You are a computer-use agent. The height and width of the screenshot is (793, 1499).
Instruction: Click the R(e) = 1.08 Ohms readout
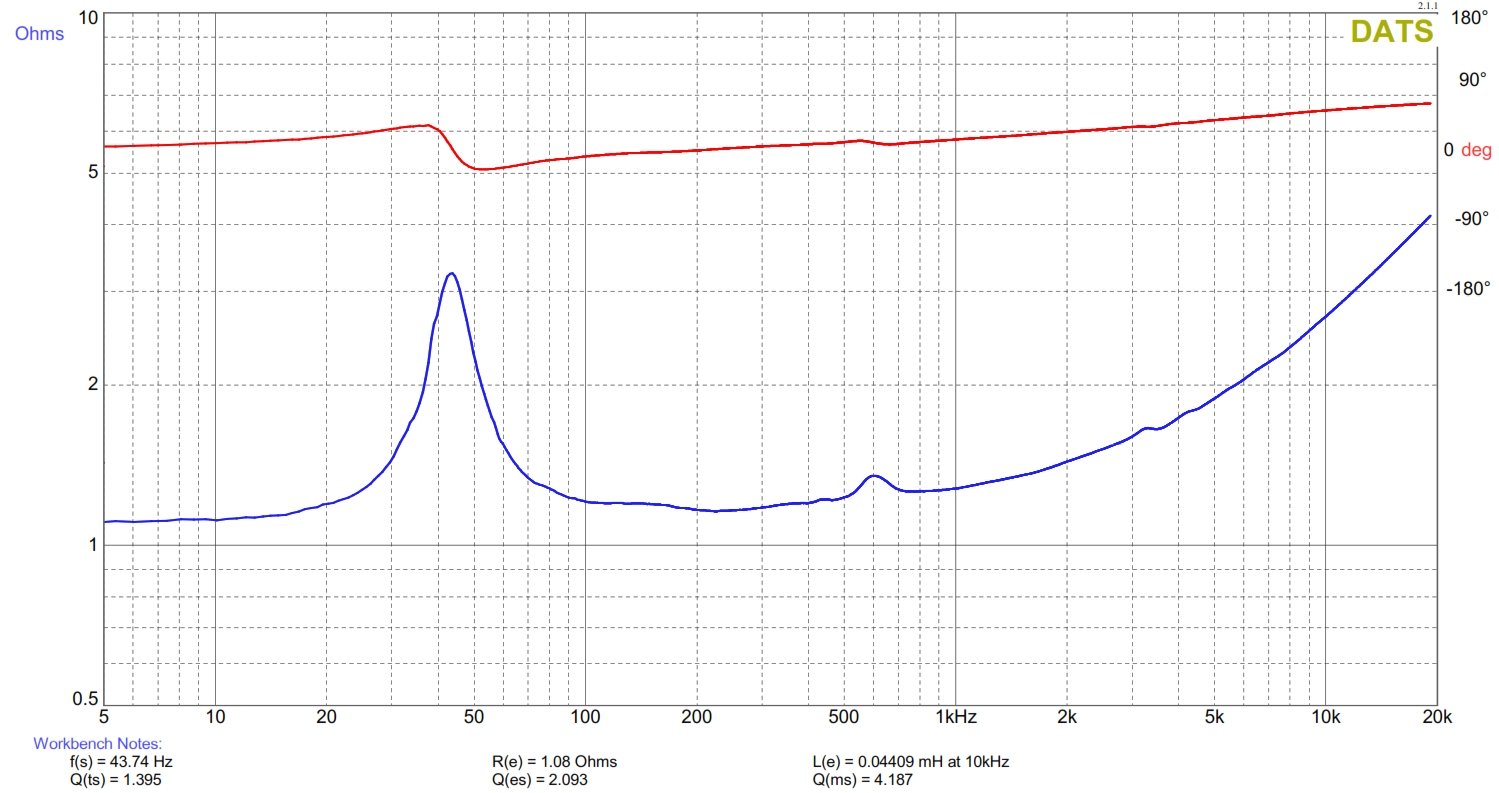point(554,762)
